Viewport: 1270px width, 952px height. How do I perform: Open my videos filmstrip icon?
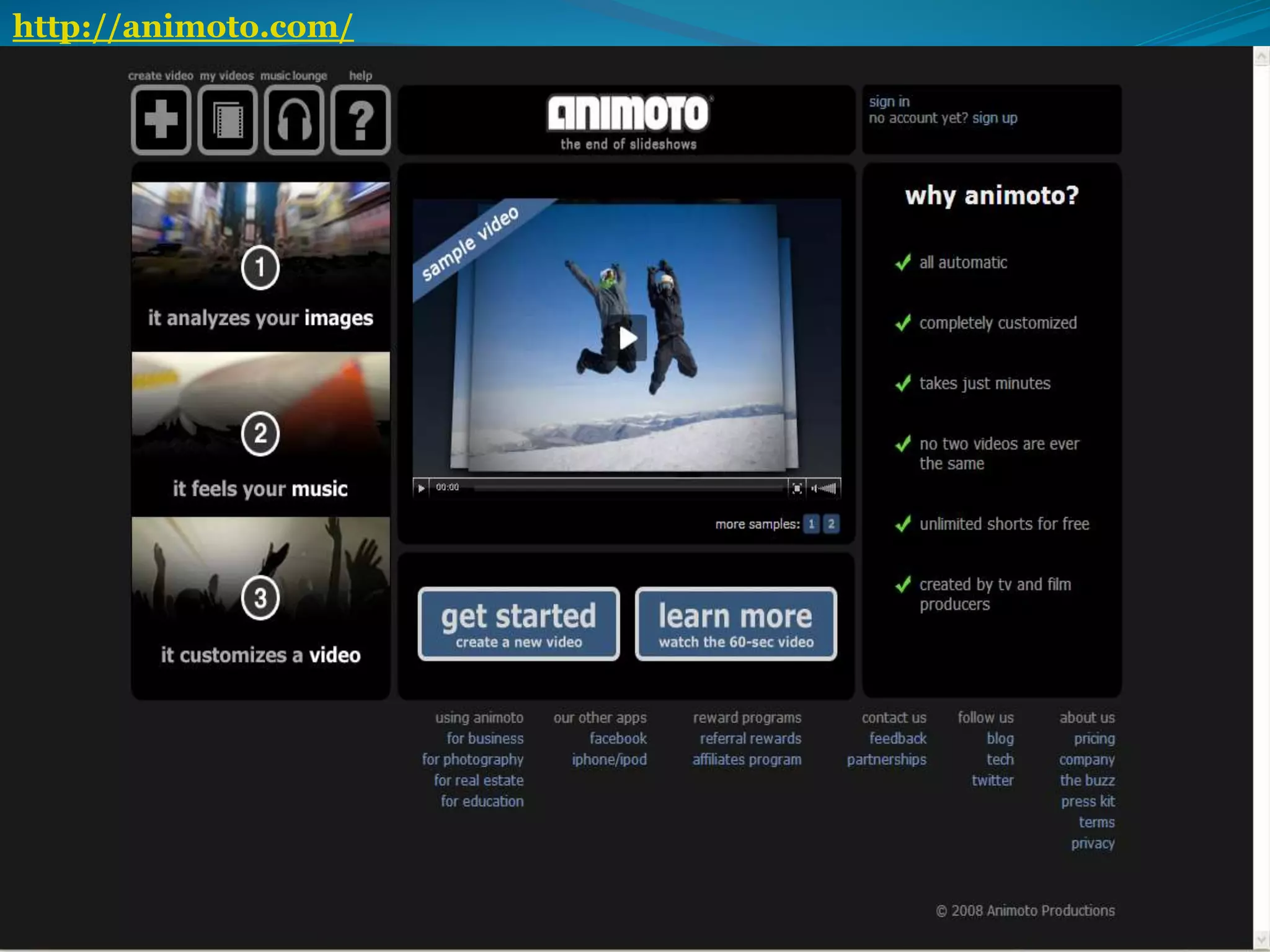pos(228,120)
